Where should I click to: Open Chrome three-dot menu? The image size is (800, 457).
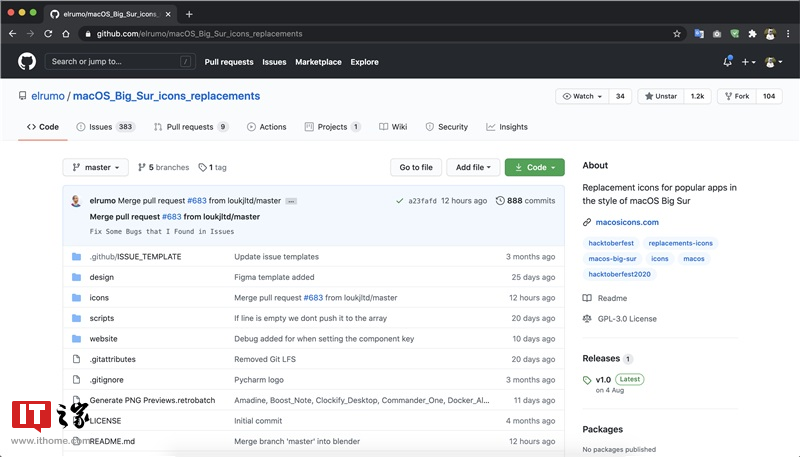788,34
